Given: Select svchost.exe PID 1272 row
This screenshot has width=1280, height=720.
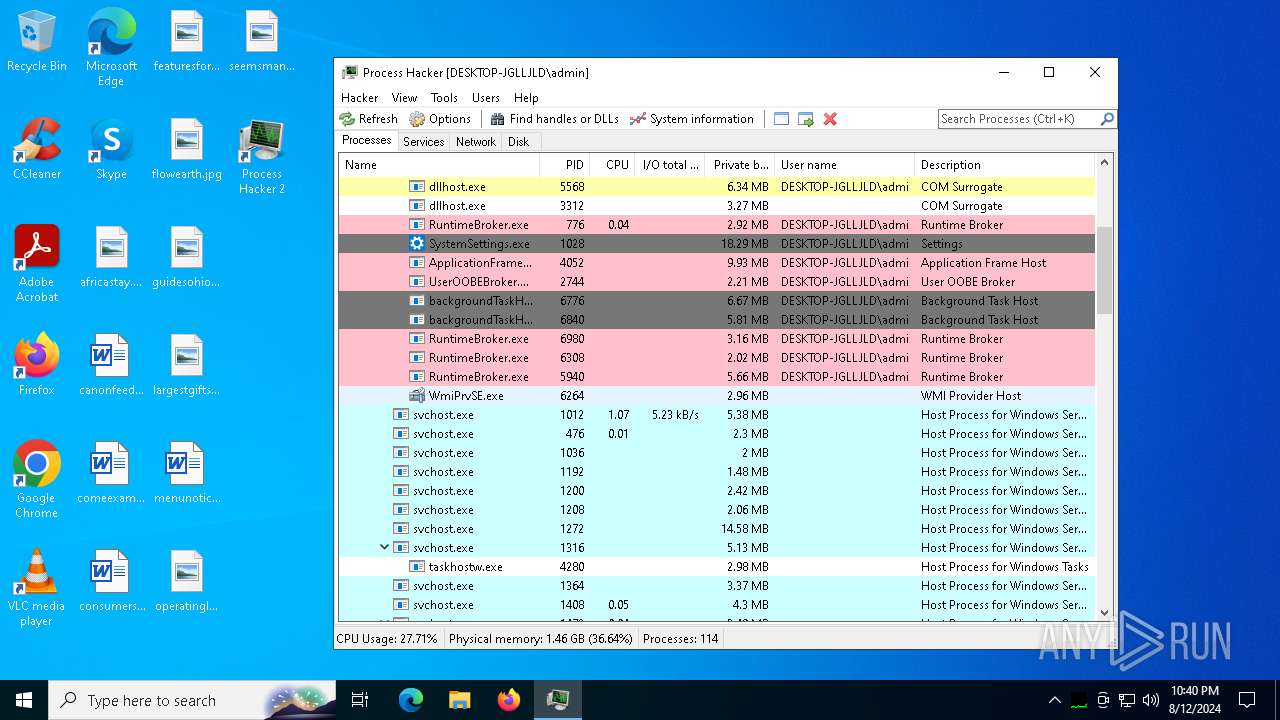Looking at the screenshot, I should (x=717, y=529).
